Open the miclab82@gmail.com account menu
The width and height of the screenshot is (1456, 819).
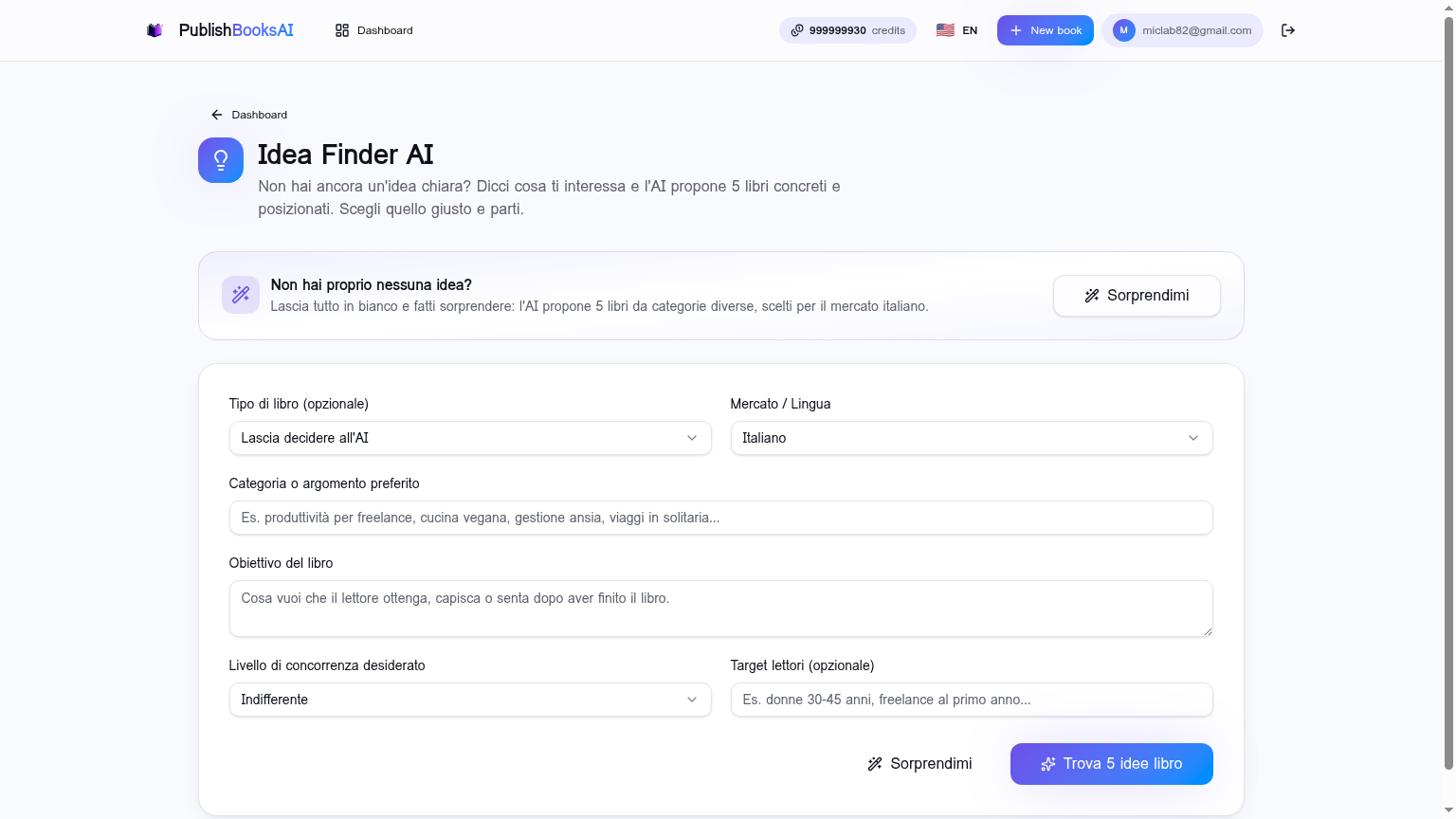1182,30
